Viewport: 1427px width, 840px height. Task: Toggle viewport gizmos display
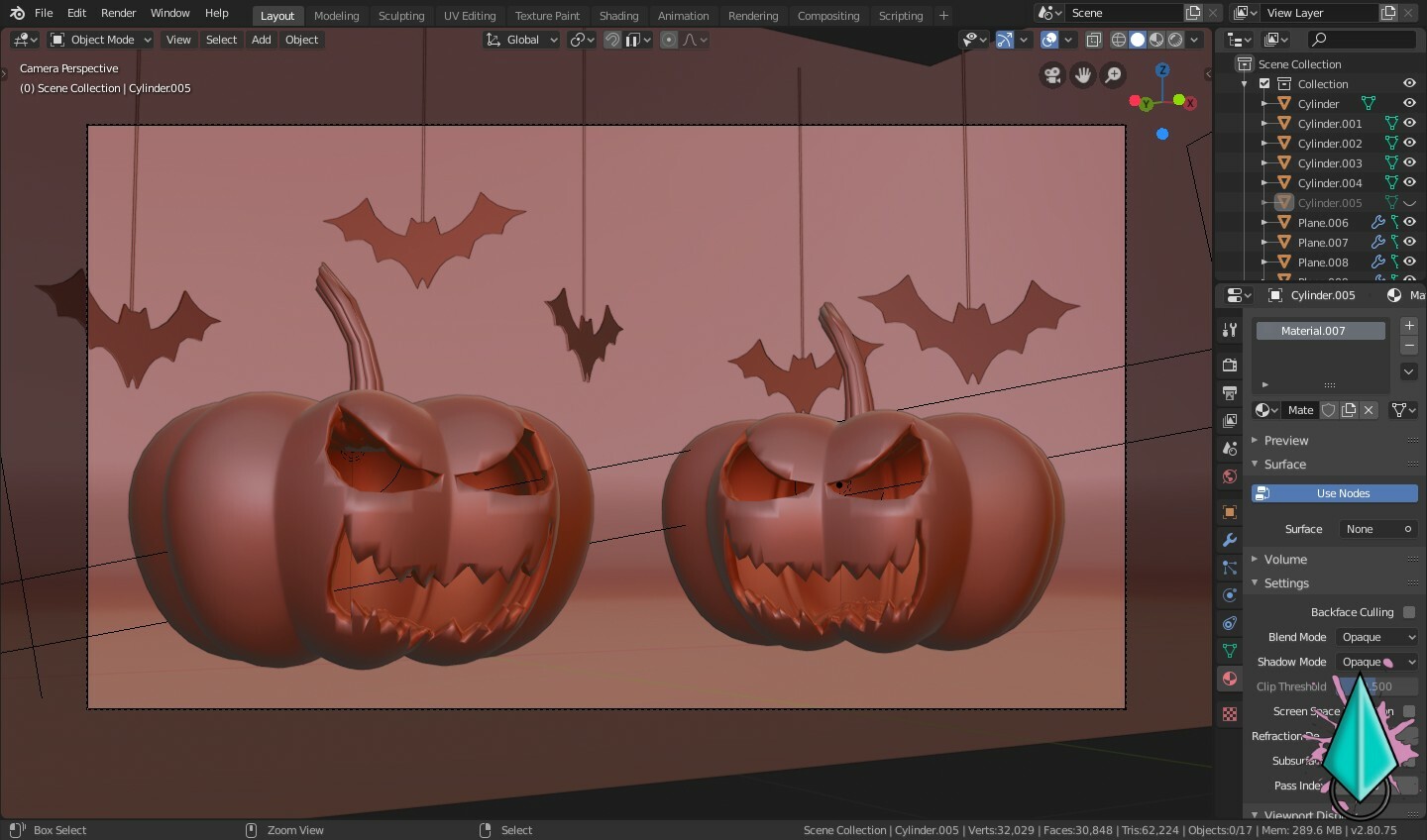point(1005,40)
